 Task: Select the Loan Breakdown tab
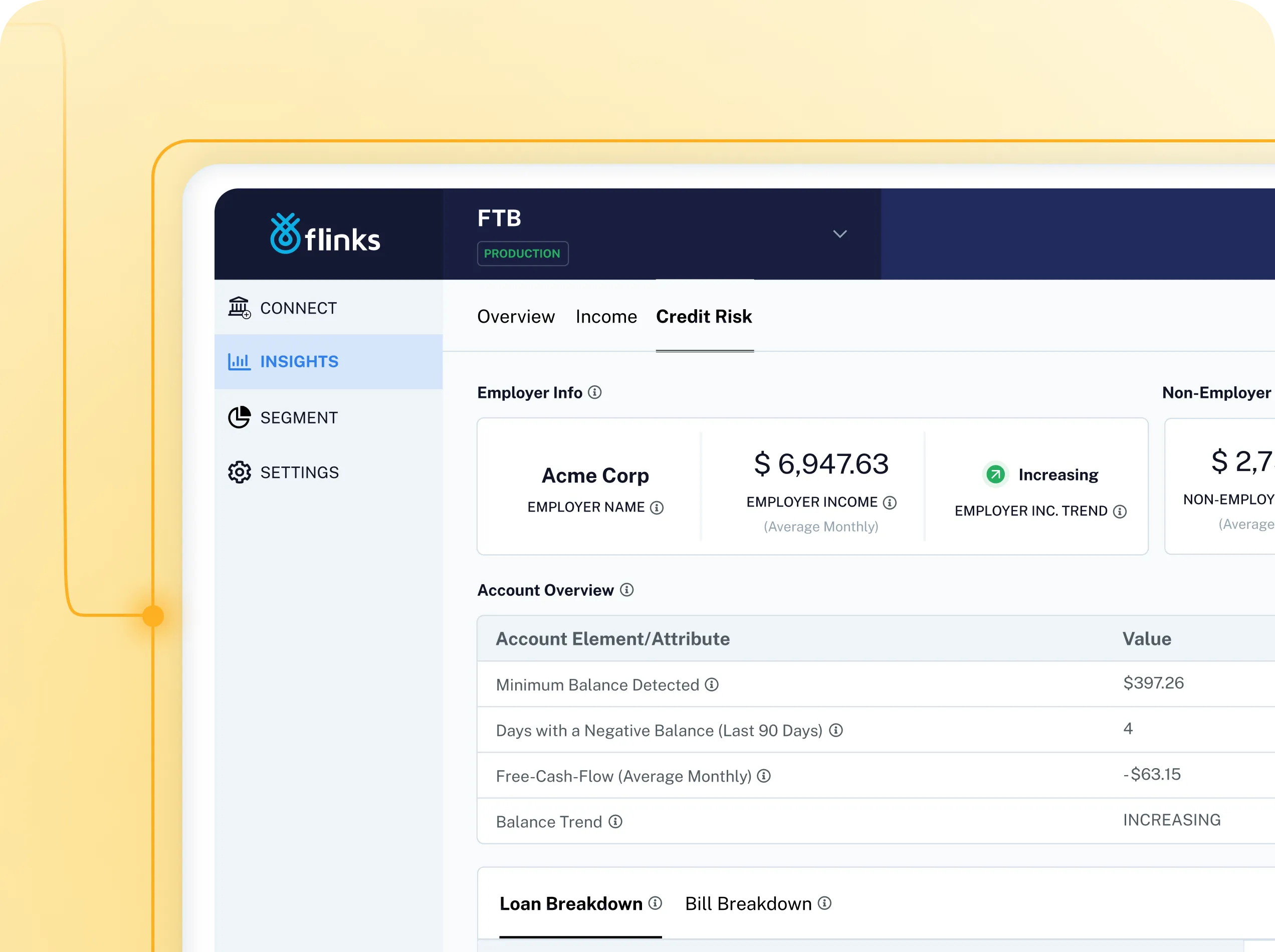click(571, 903)
